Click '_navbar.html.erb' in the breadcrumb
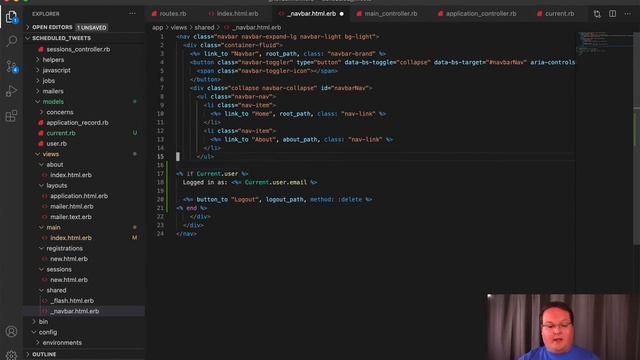This screenshot has height=360, width=640. tap(256, 27)
